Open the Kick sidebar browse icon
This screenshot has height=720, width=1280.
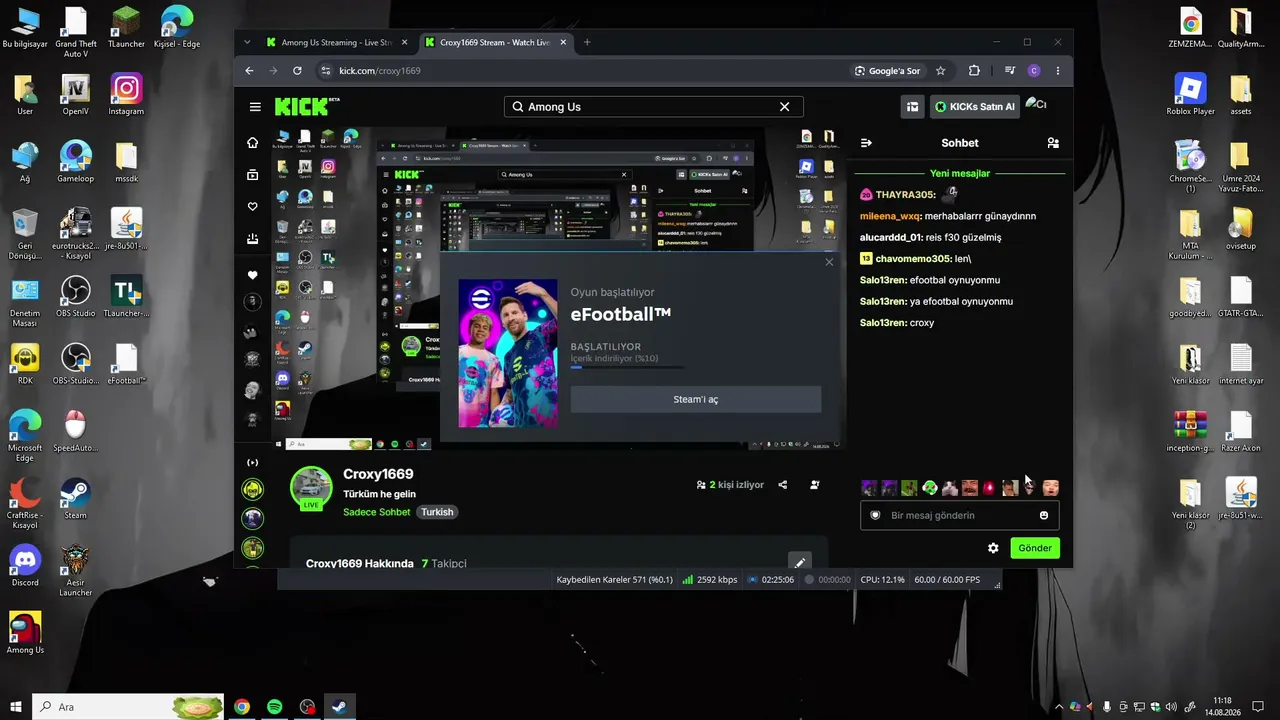253,175
